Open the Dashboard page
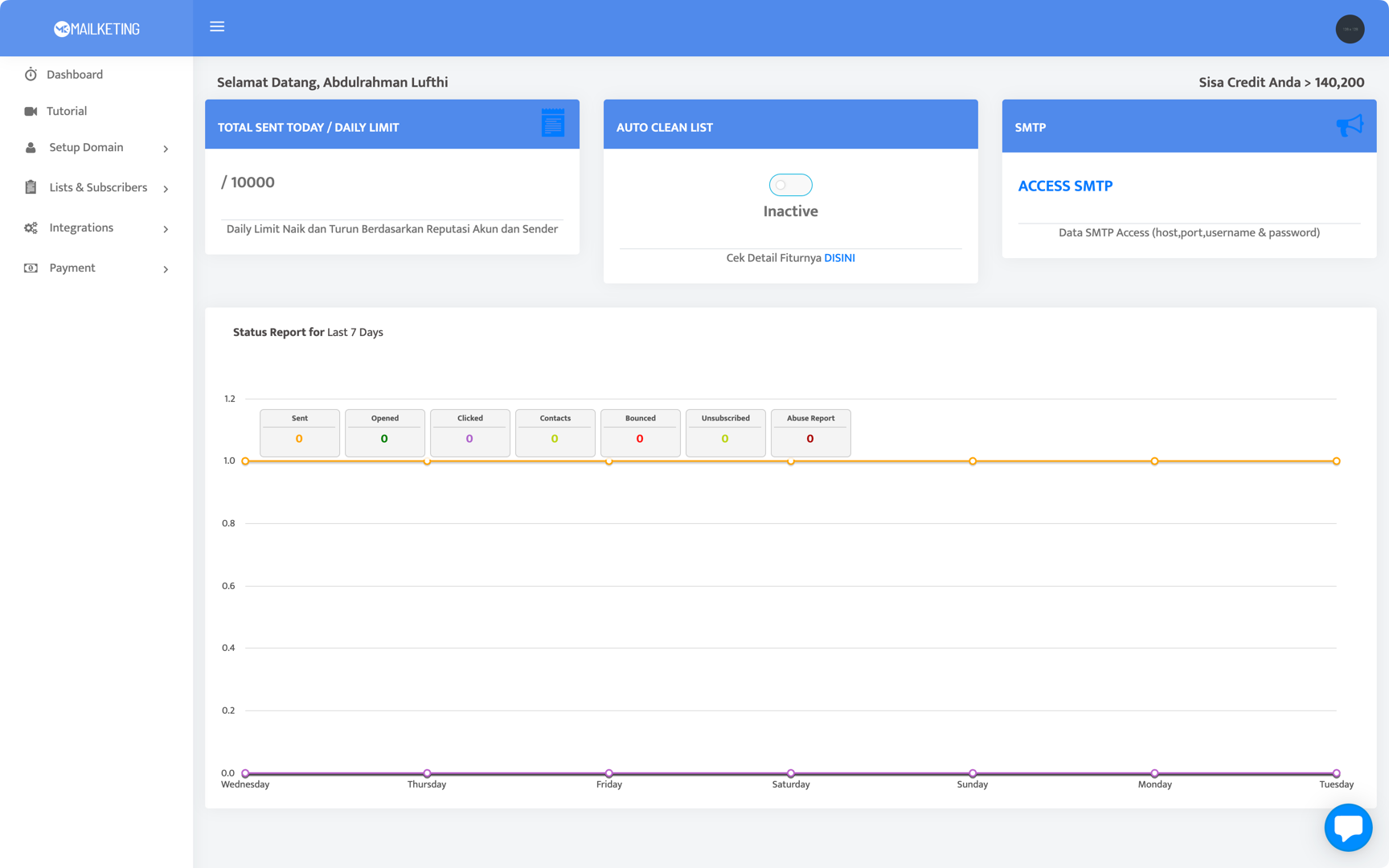Screen dimensions: 1389x868 click(x=76, y=74)
